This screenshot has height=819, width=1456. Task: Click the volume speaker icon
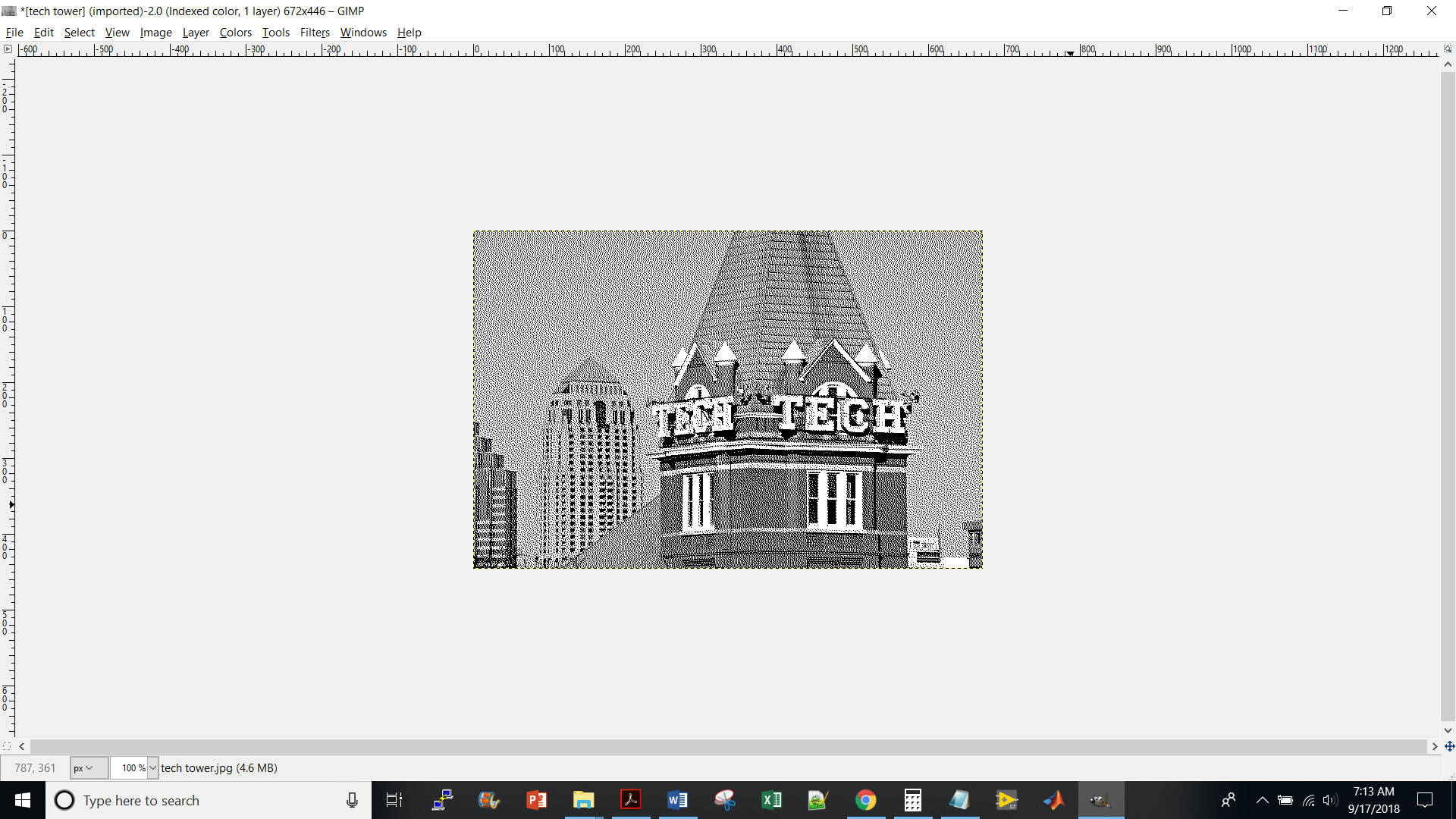(1329, 800)
